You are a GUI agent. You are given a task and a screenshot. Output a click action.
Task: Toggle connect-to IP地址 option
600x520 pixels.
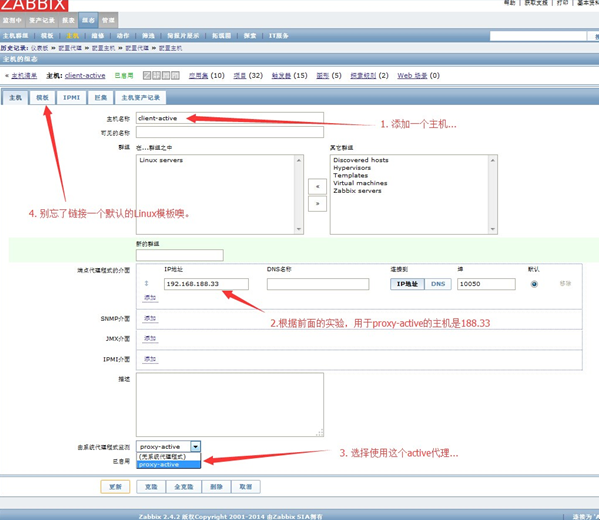407,284
